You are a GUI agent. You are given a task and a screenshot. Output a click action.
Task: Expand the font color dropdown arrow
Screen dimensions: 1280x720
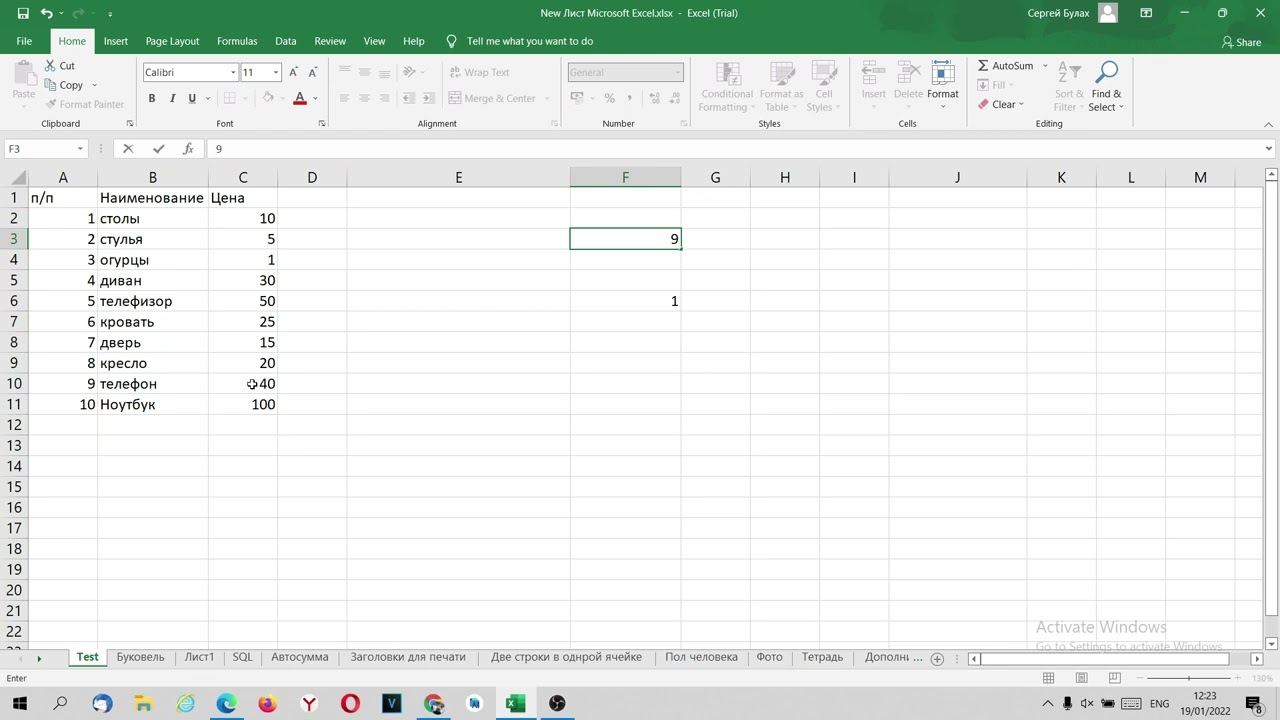click(x=315, y=98)
